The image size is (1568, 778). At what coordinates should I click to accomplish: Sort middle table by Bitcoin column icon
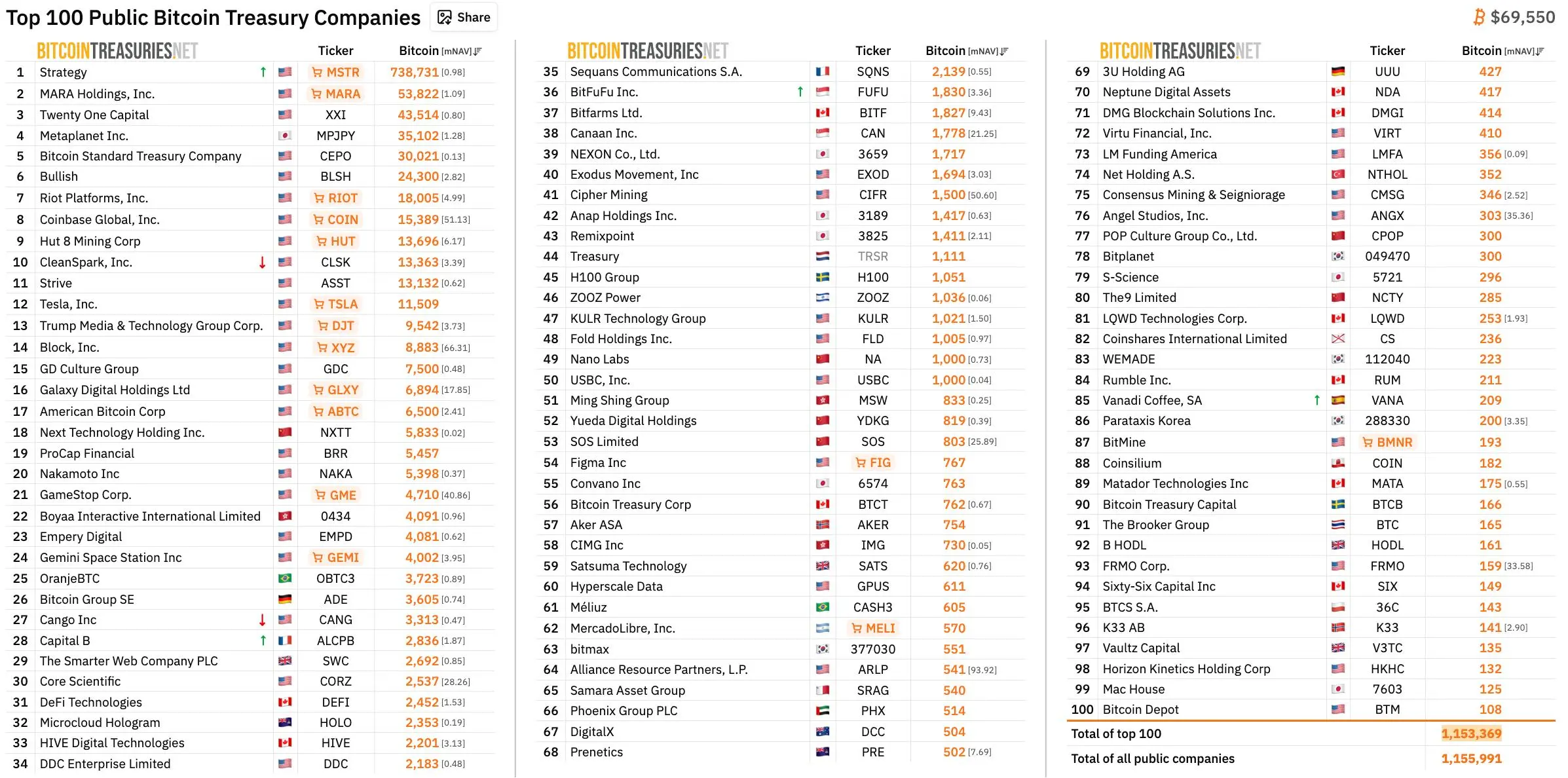pyautogui.click(x=1004, y=51)
